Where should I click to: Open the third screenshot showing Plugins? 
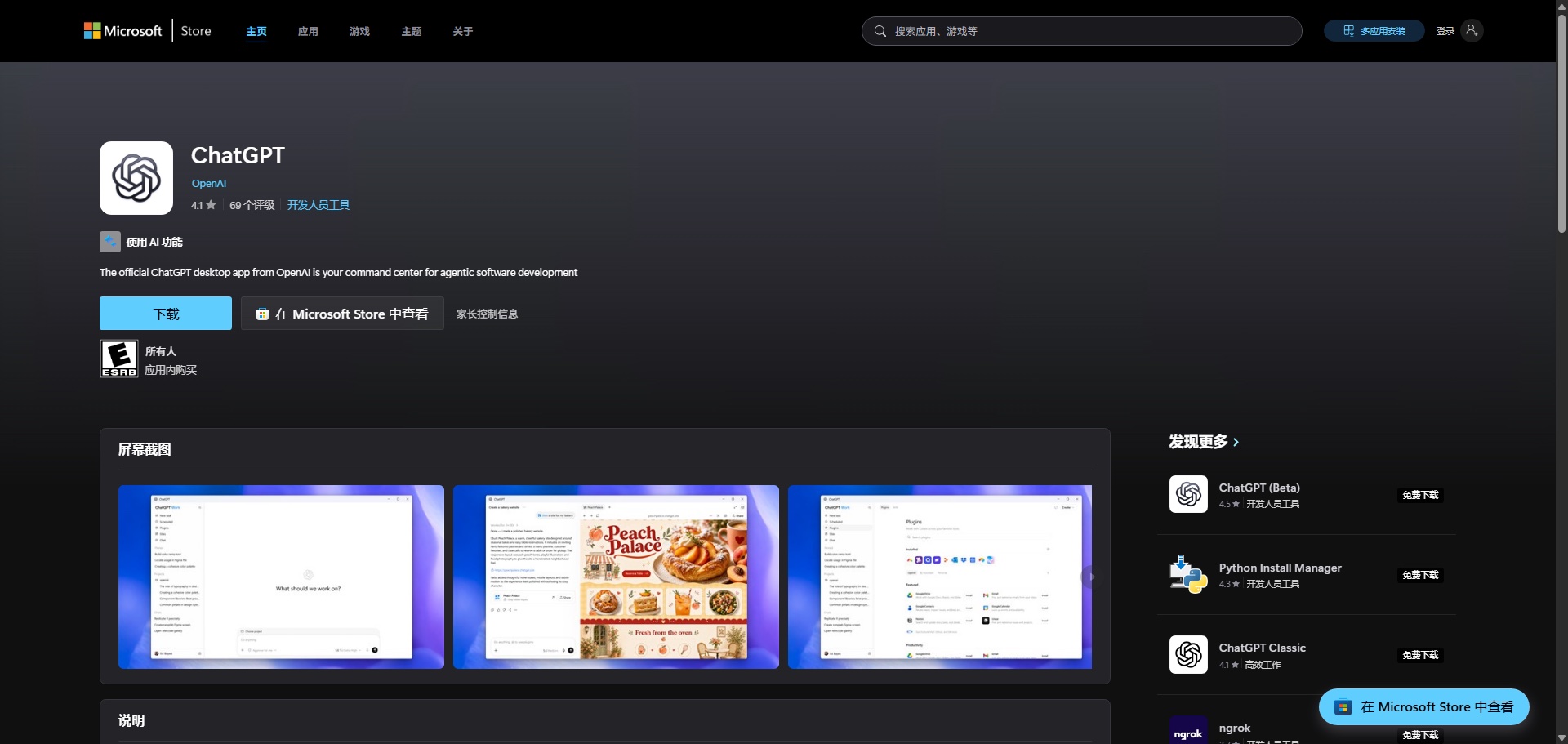pos(940,577)
